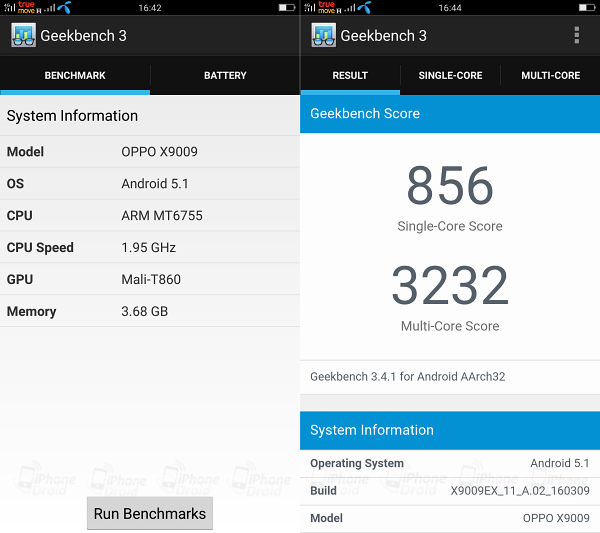Screen dimensions: 600x533
Task: Tap the Single-Core Score label
Action: (450, 226)
